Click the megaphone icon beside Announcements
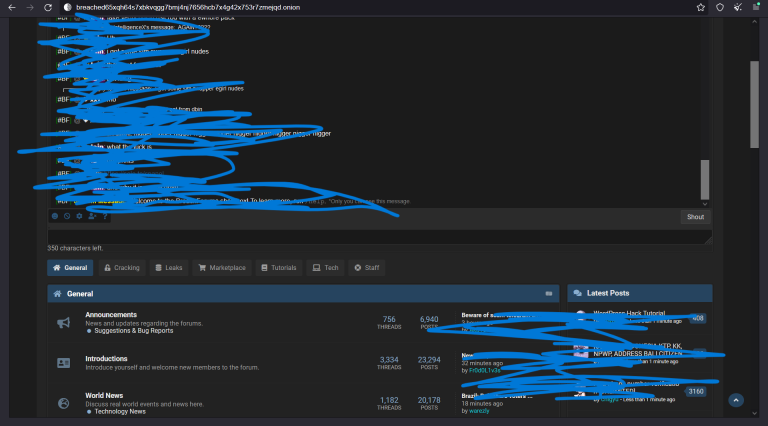 coord(63,322)
